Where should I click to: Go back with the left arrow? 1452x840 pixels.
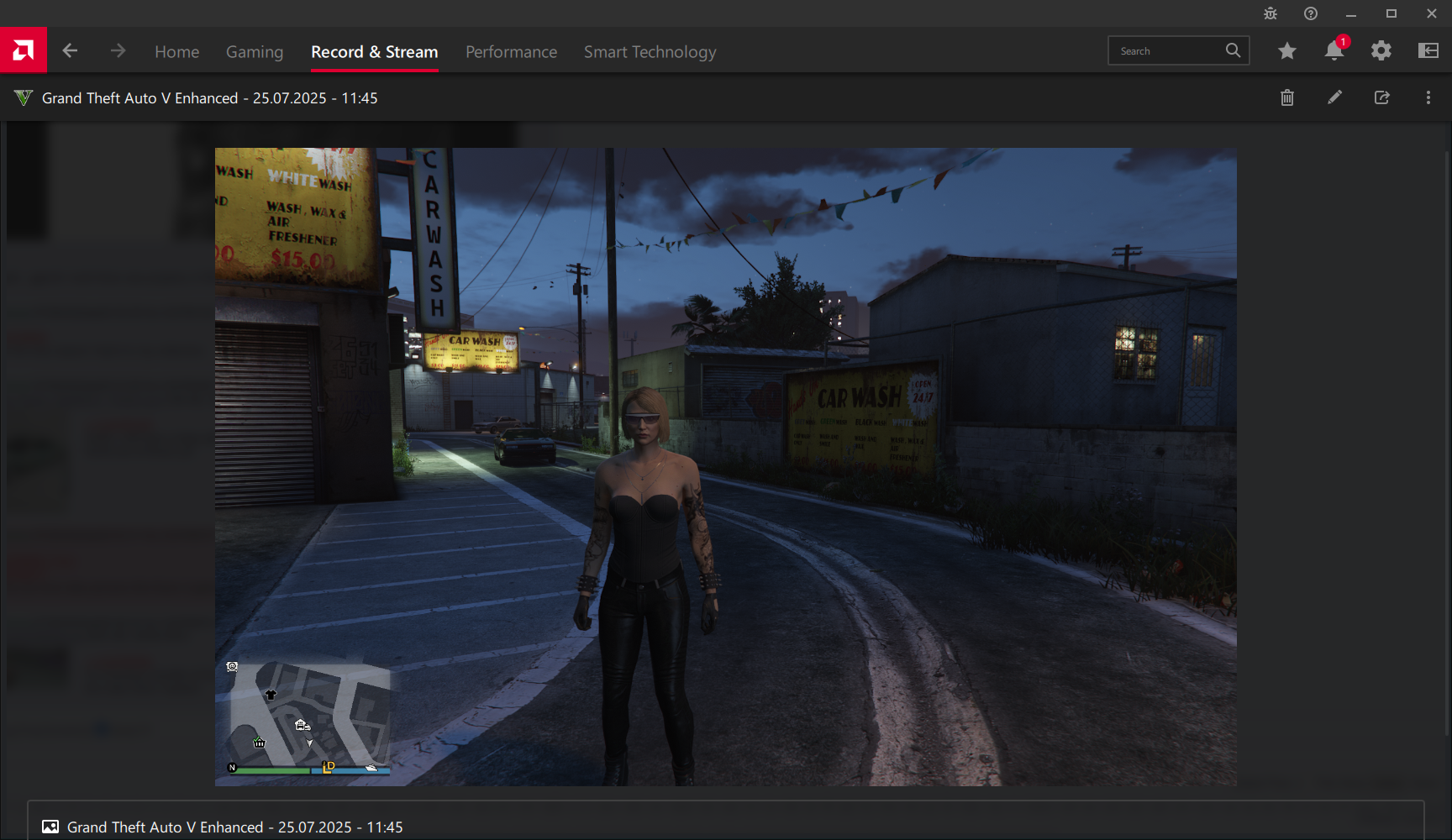coord(70,51)
